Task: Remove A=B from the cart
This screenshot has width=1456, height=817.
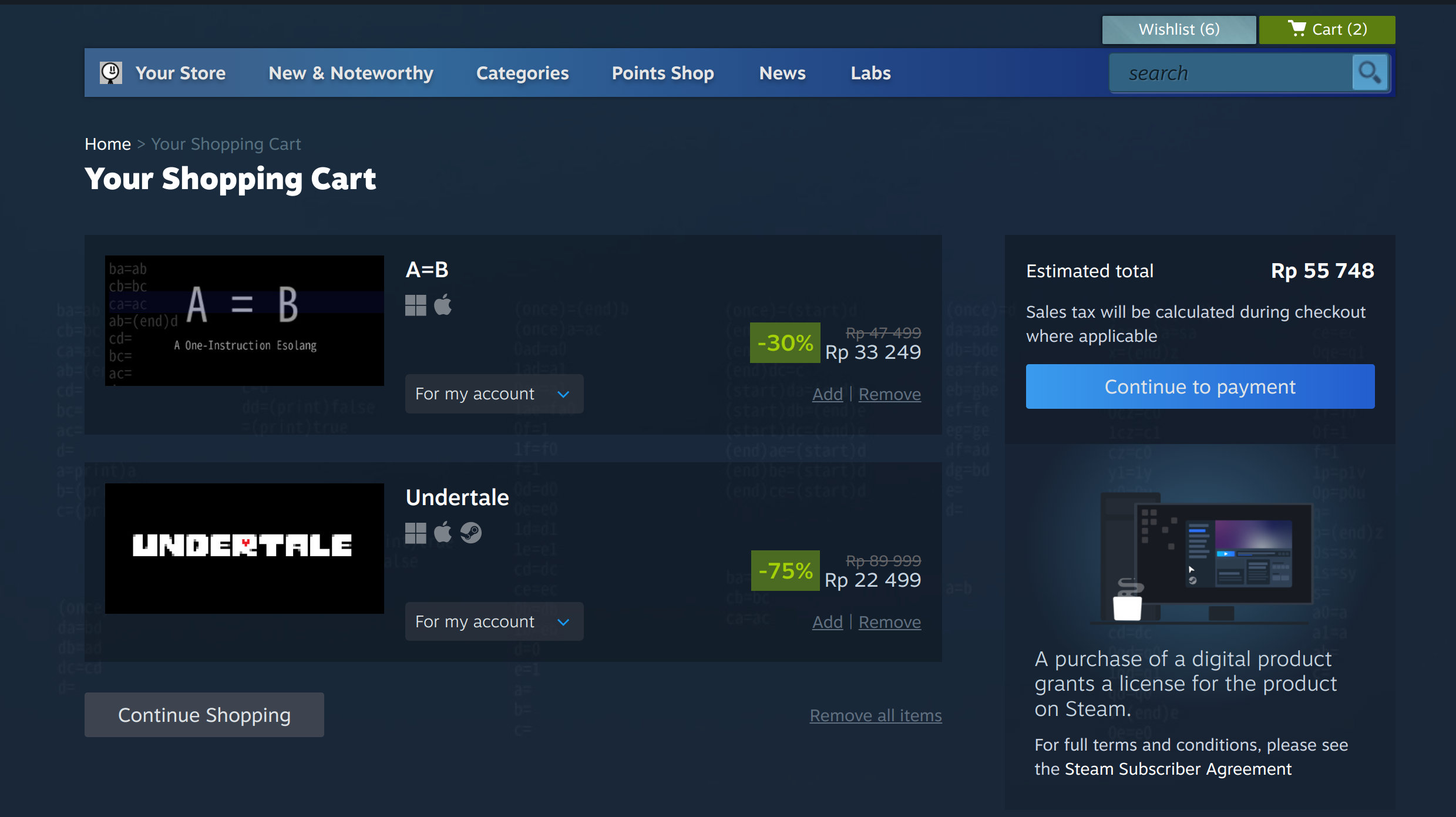Action: (x=889, y=394)
